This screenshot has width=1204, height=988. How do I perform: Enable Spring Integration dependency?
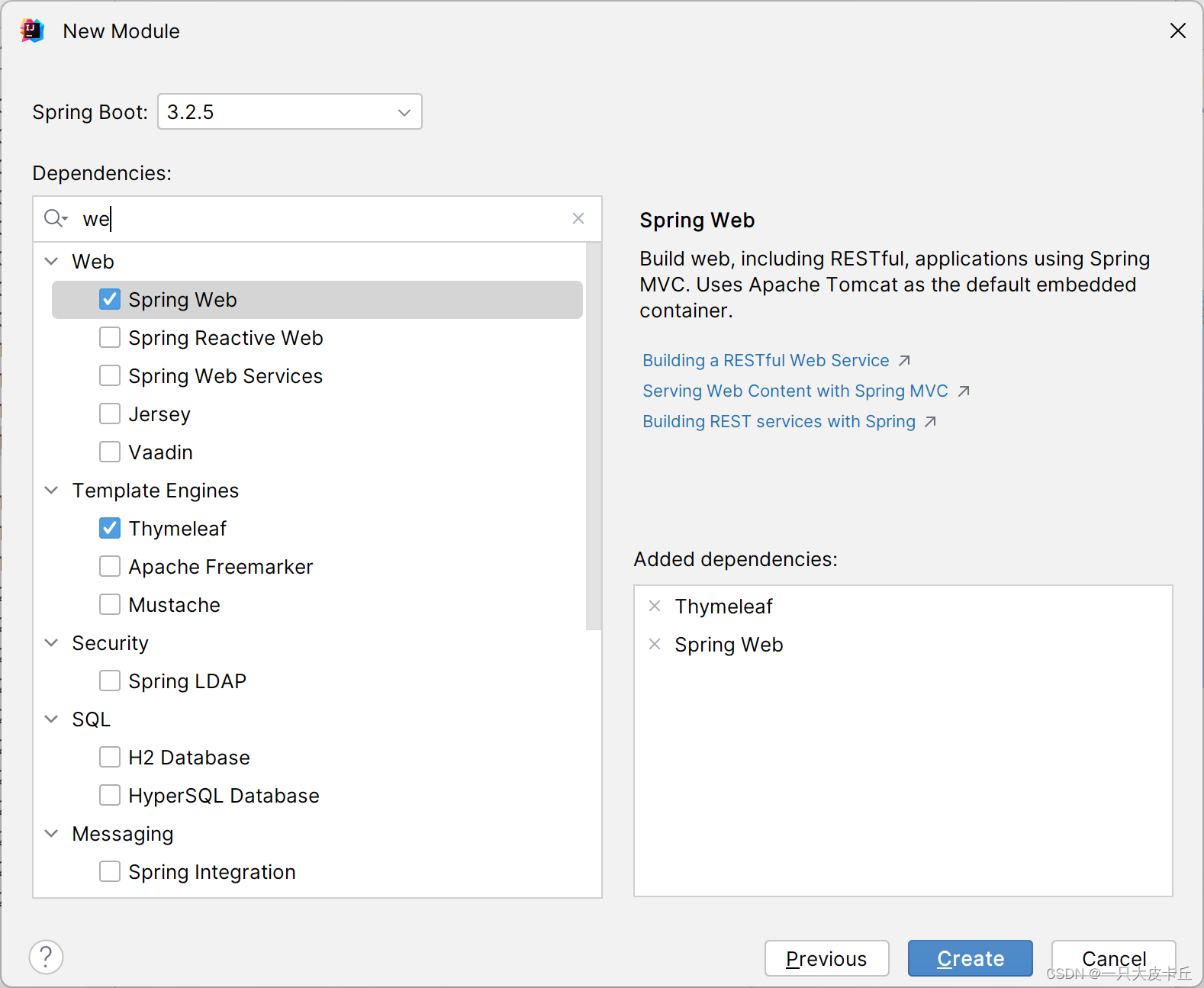[x=110, y=871]
